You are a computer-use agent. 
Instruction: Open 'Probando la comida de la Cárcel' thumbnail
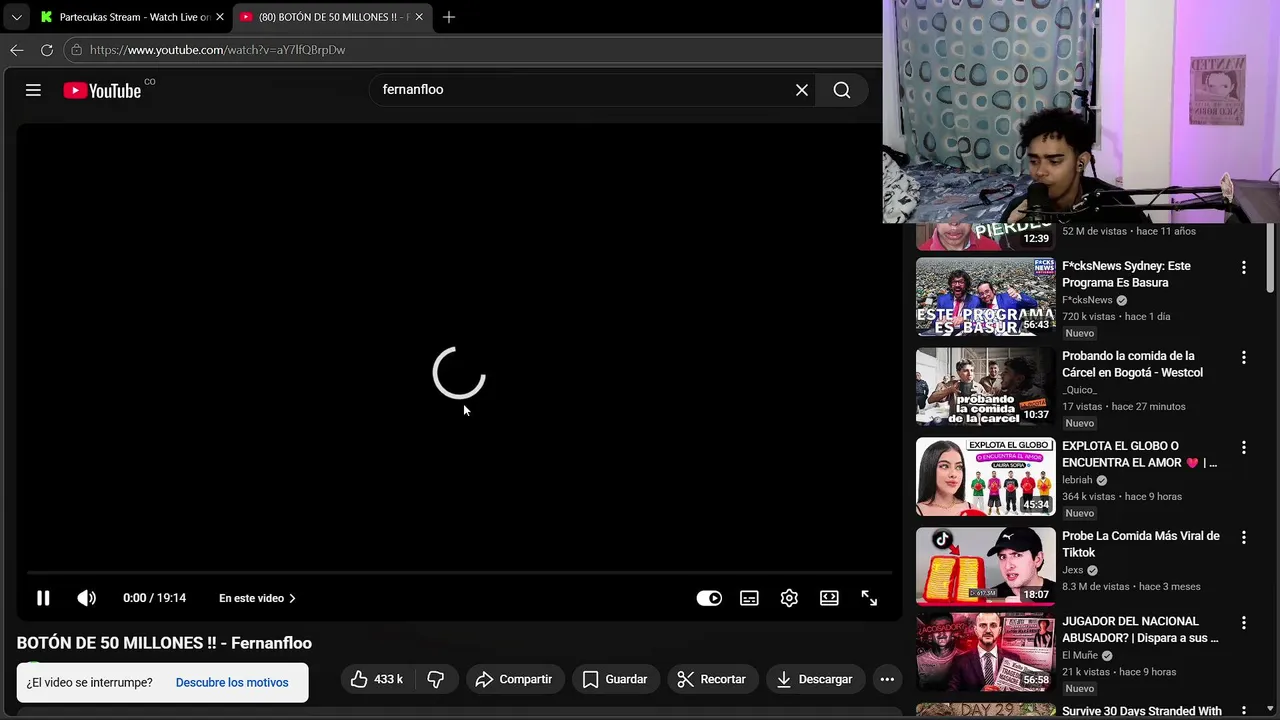click(x=986, y=387)
